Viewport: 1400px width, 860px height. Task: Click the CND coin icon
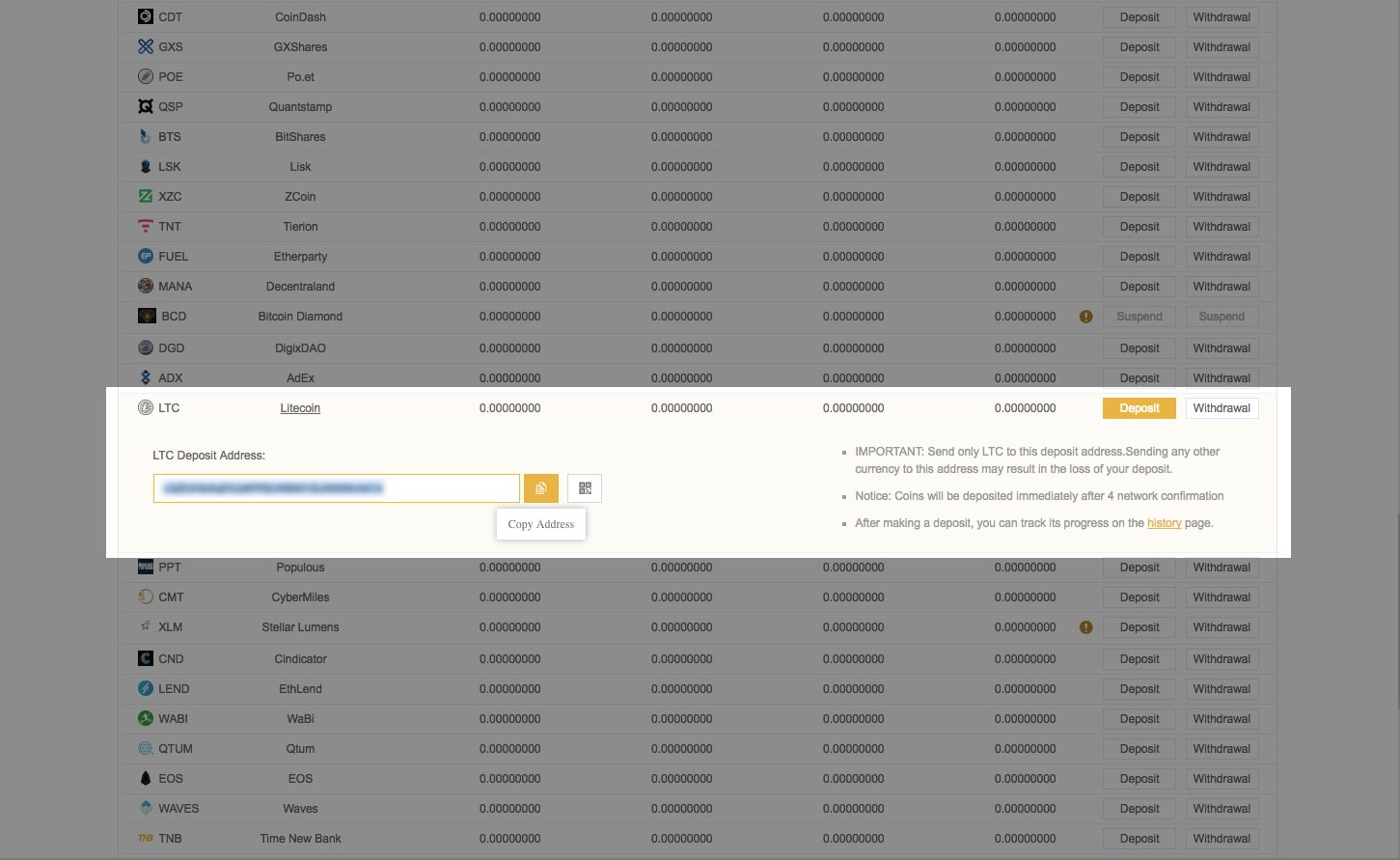[146, 658]
